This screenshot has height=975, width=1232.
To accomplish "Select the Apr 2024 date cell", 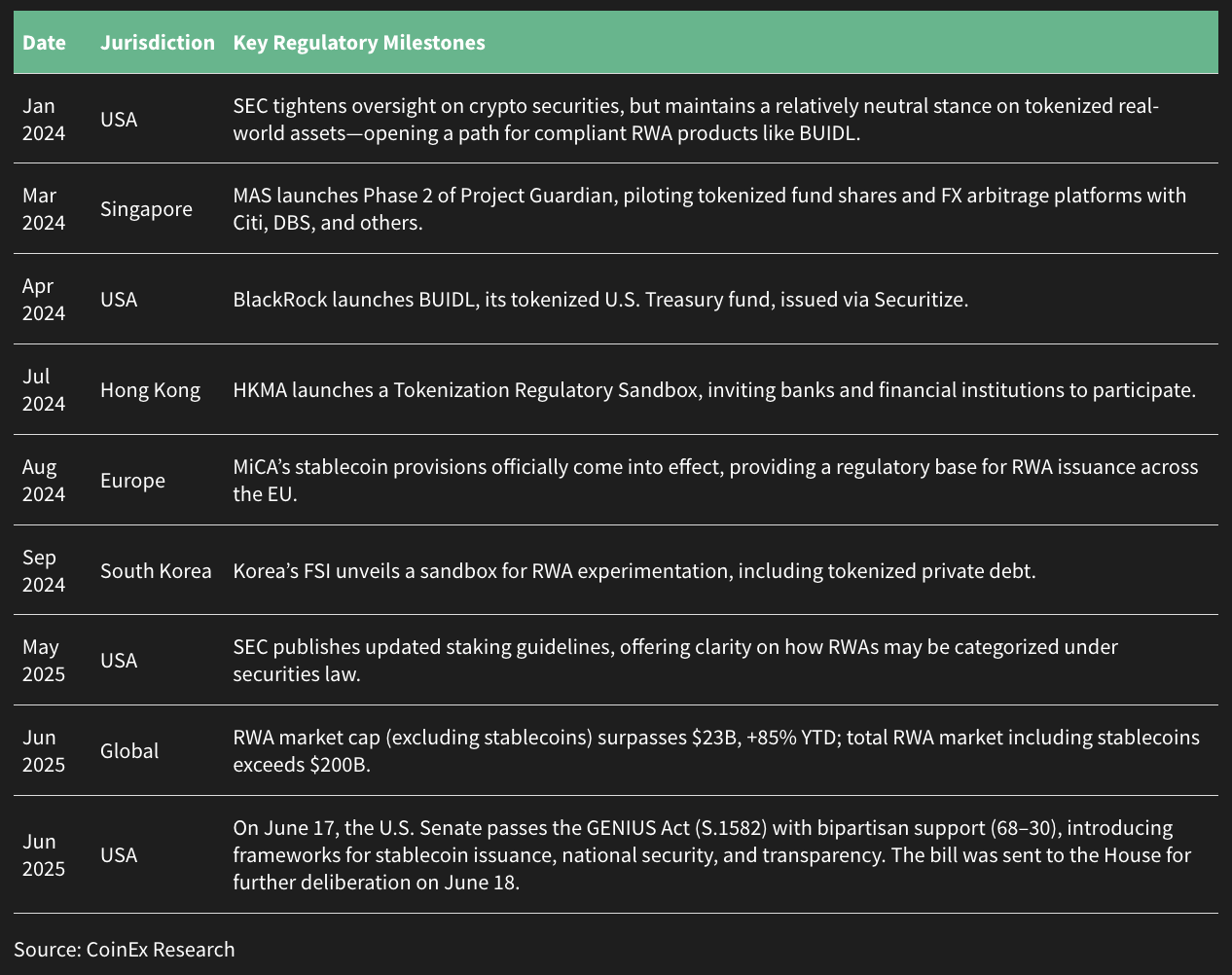I will [x=44, y=300].
